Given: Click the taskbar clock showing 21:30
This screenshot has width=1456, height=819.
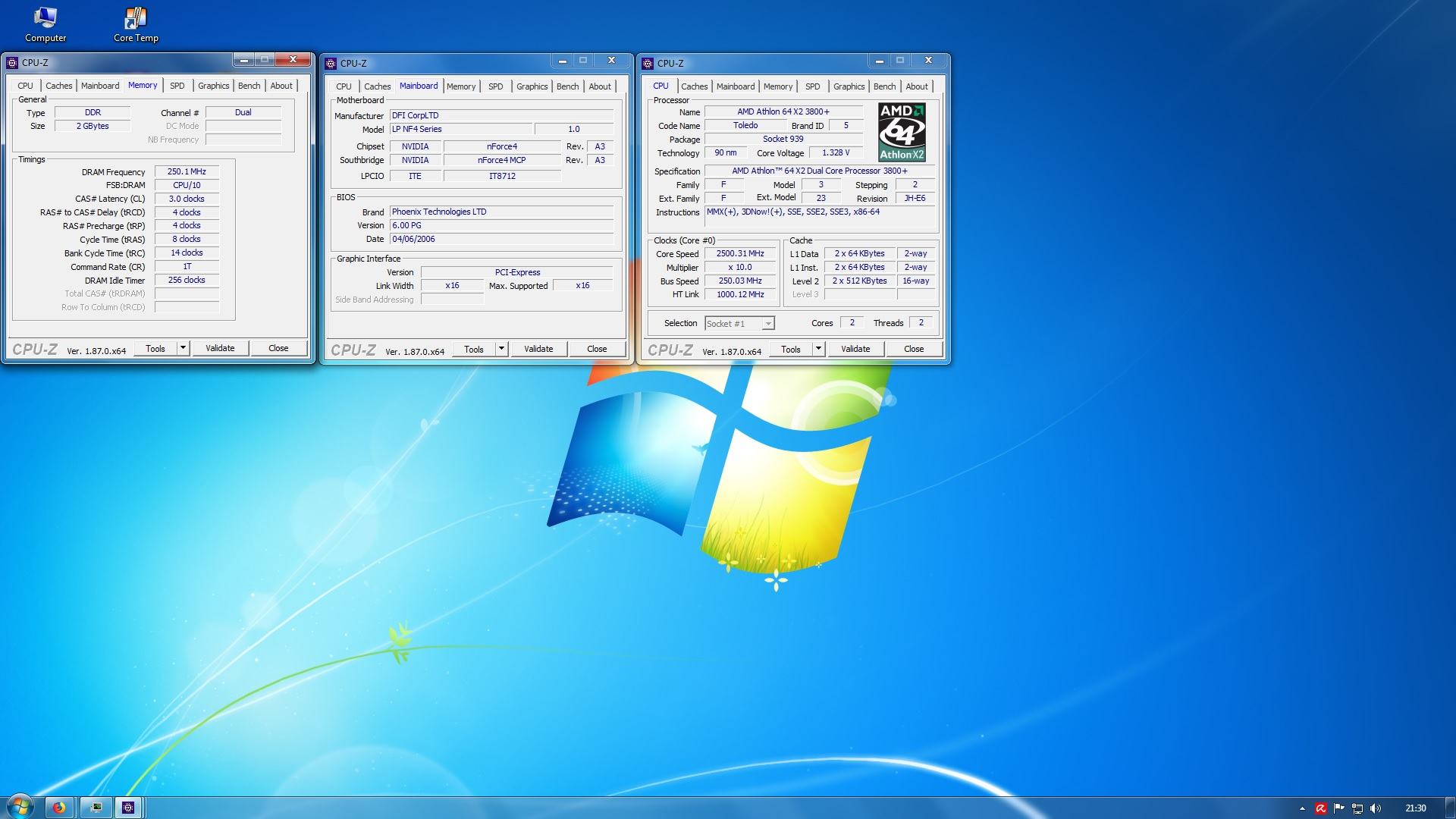Looking at the screenshot, I should pos(1415,808).
